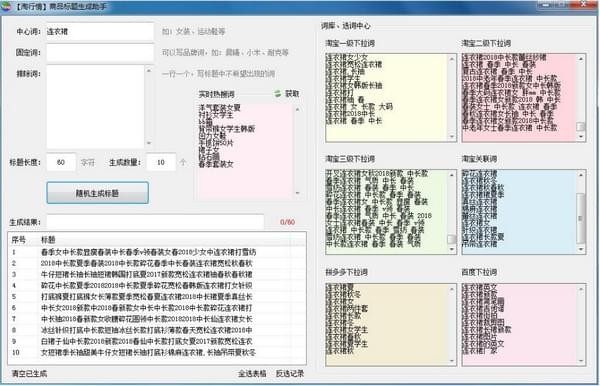Image resolution: width=600 pixels, height=386 pixels.
Task: Click the 标题 column header in results table
Action: pyautogui.click(x=48, y=240)
